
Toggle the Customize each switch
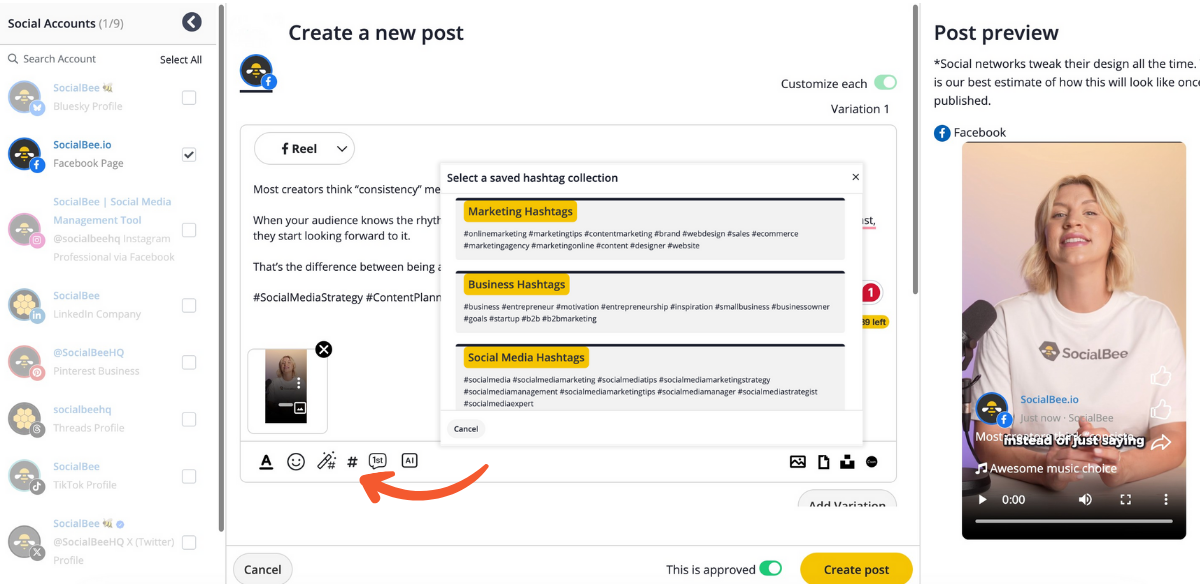885,83
